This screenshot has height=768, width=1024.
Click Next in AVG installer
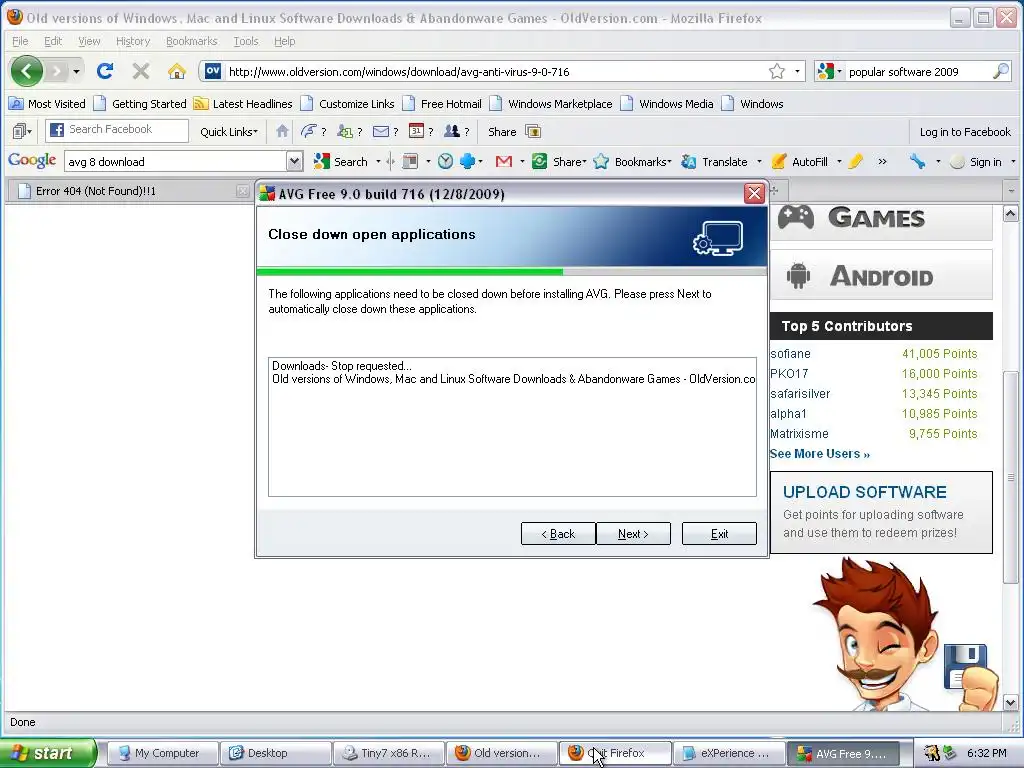click(633, 534)
